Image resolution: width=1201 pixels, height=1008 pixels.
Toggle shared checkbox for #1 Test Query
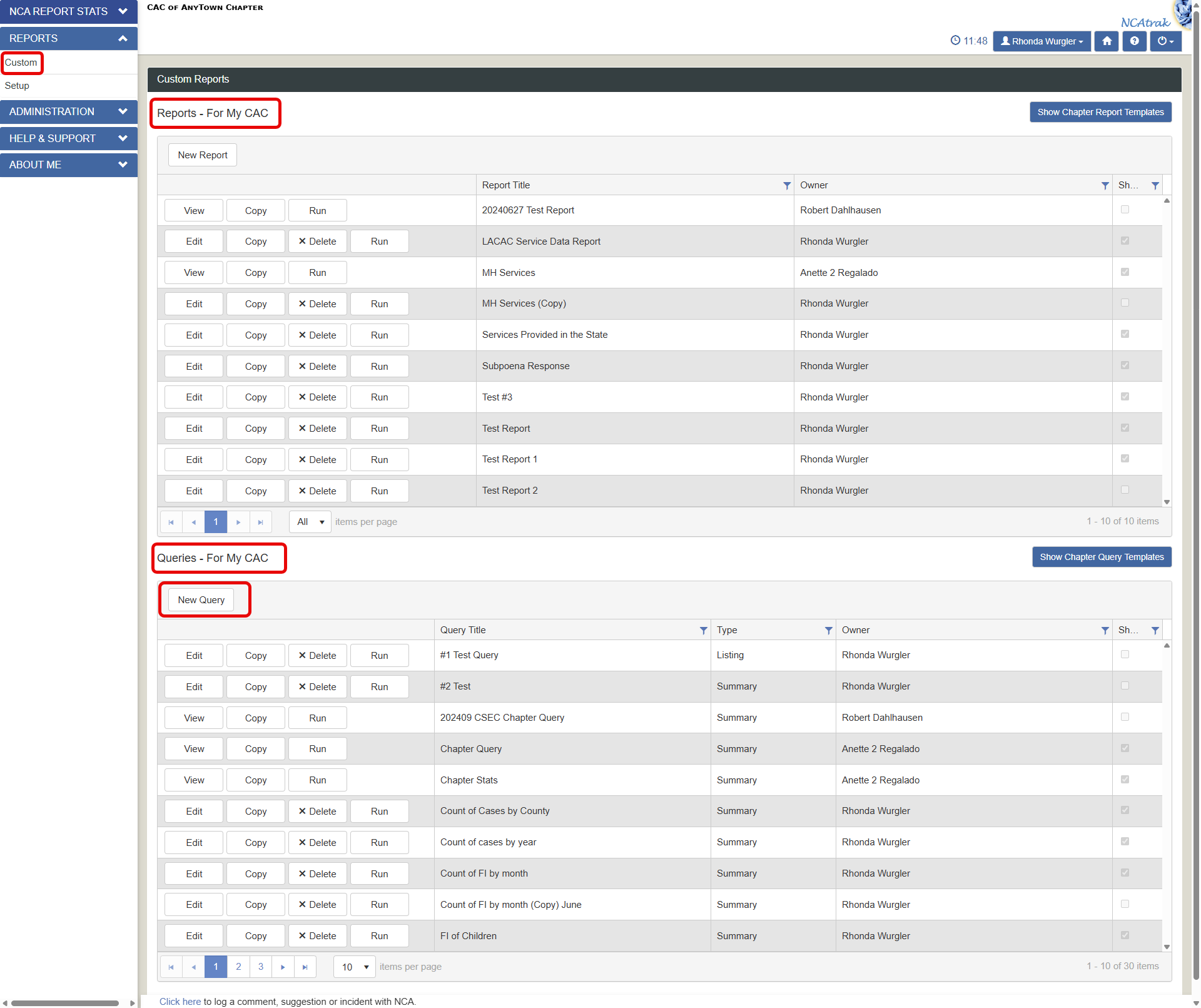coord(1125,655)
